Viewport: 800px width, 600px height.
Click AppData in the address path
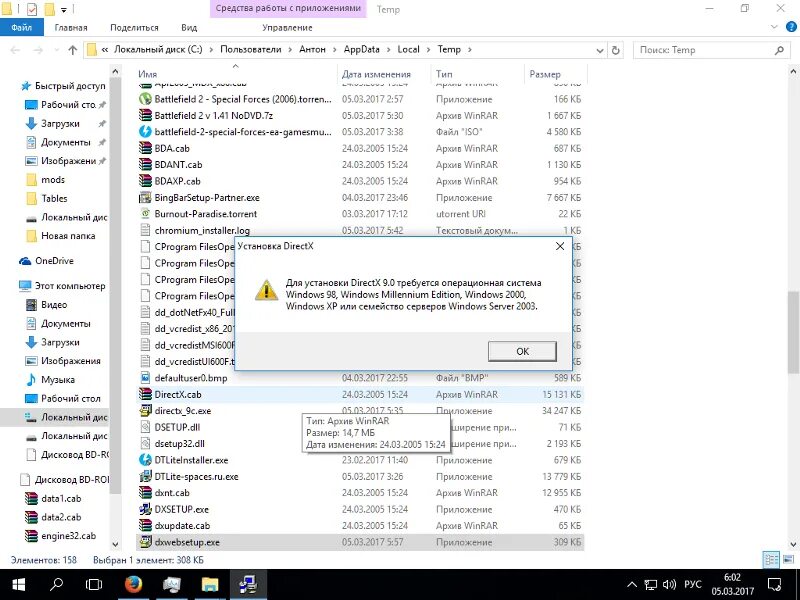(x=361, y=49)
